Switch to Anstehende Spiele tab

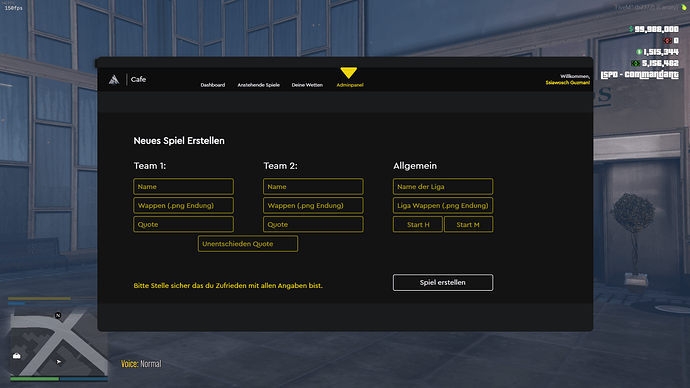[x=258, y=85]
